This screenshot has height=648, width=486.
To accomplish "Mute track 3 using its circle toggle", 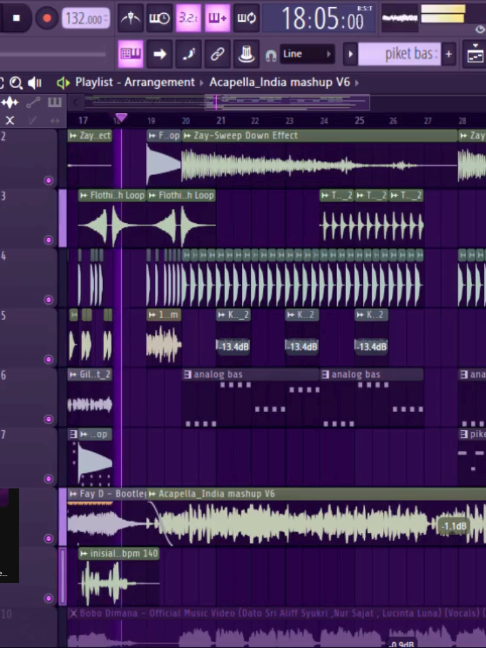I will (x=48, y=240).
